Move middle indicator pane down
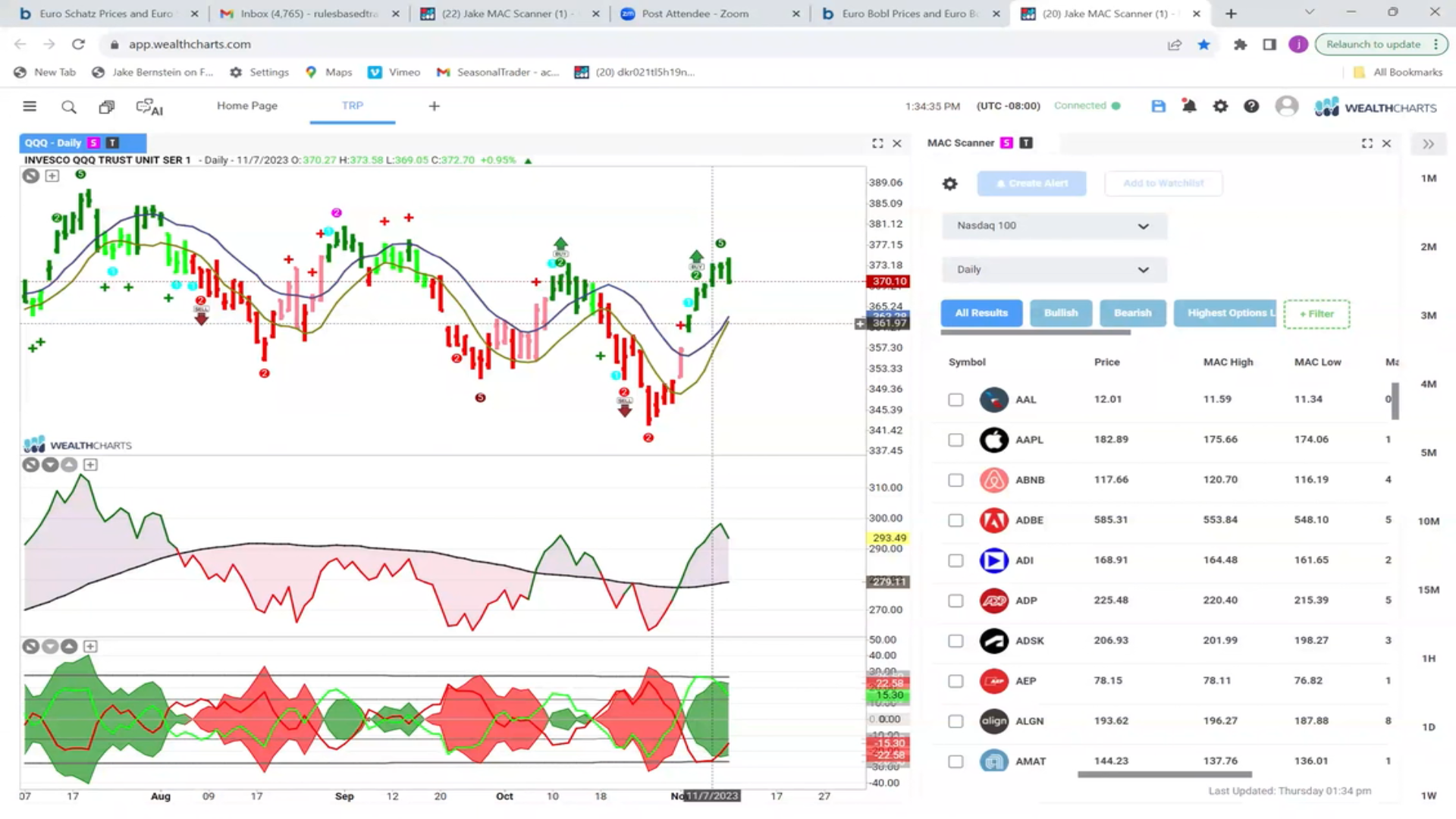This screenshot has height=819, width=1456. (50, 465)
